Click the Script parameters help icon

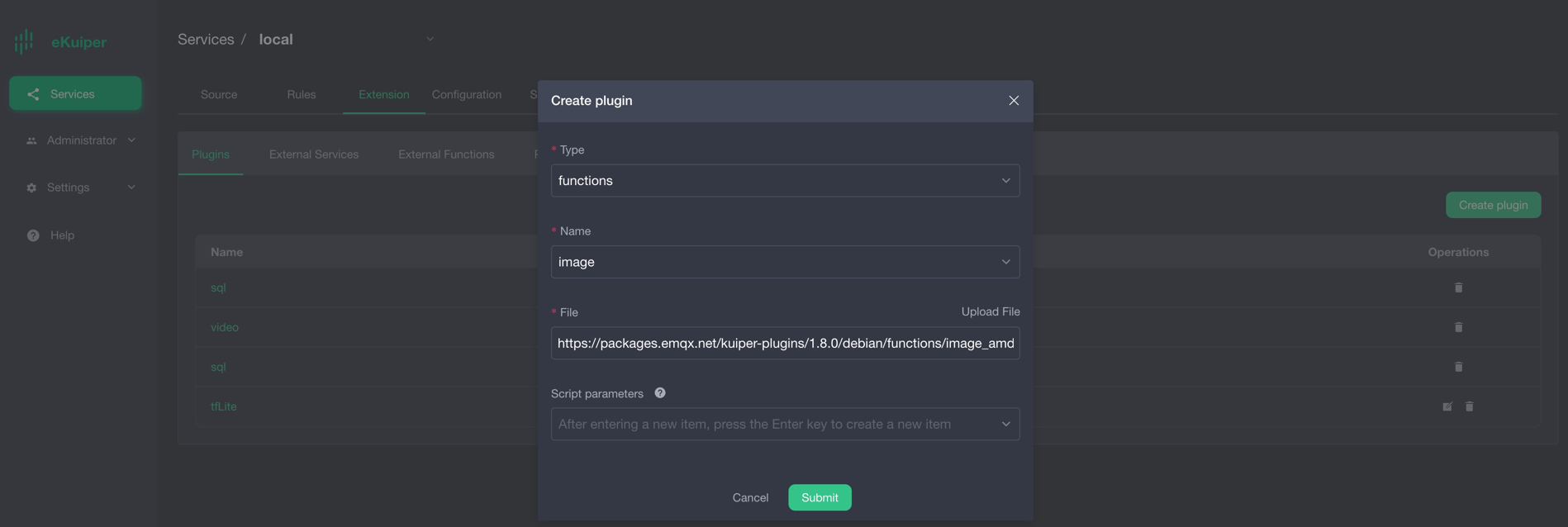[x=660, y=393]
